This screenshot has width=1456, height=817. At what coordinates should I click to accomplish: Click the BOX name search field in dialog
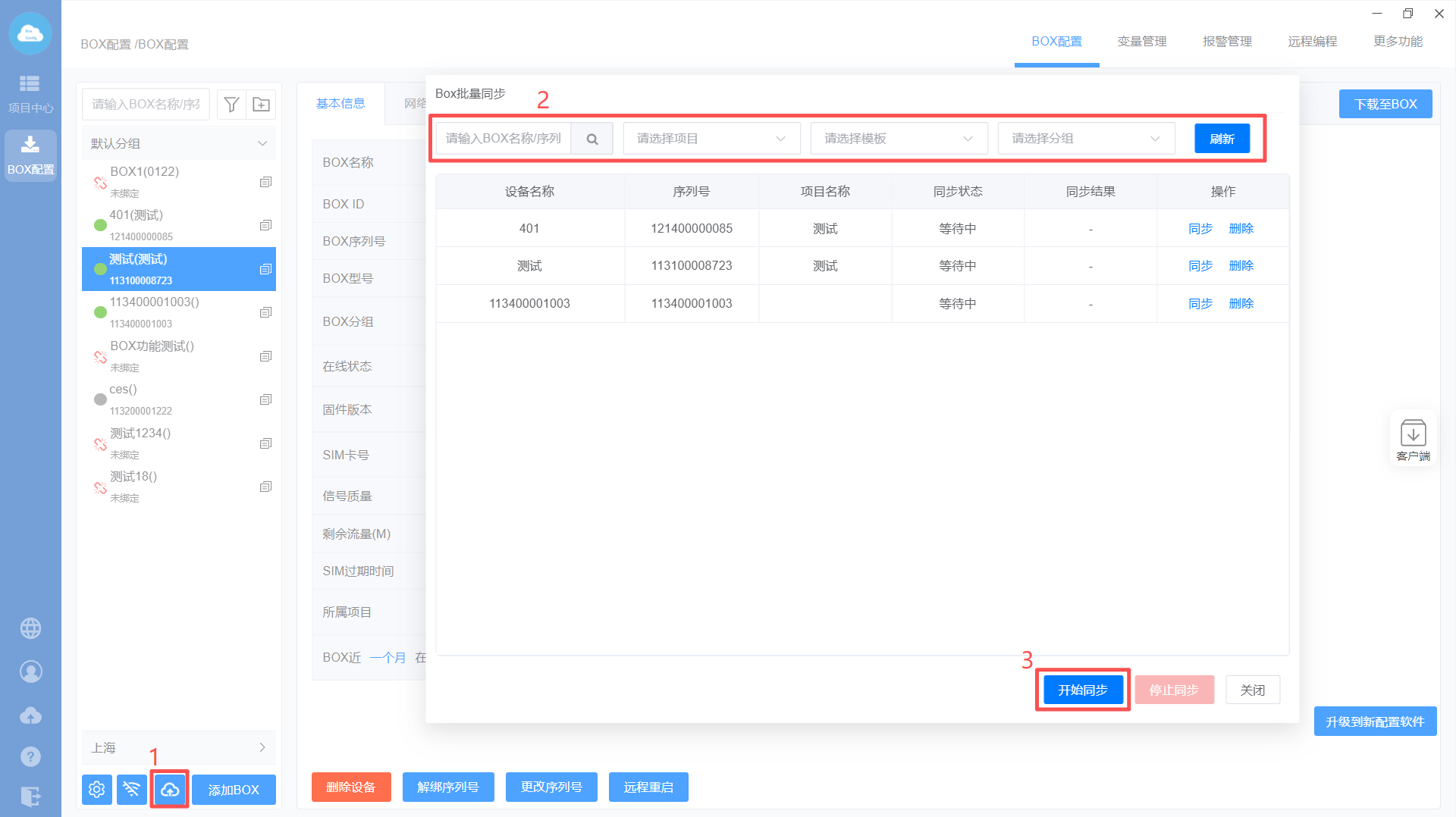coord(504,139)
